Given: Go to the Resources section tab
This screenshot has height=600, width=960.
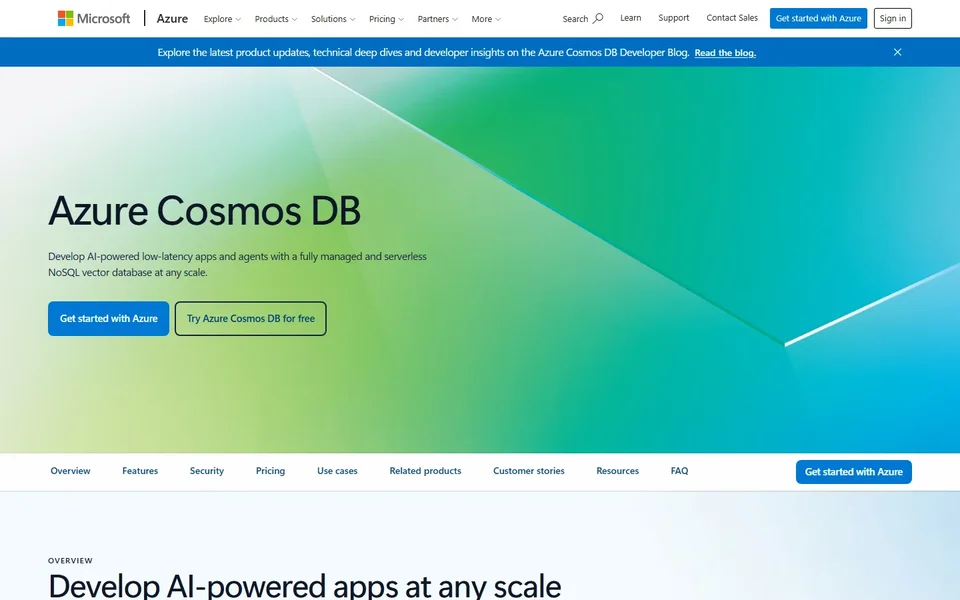Looking at the screenshot, I should (x=618, y=471).
